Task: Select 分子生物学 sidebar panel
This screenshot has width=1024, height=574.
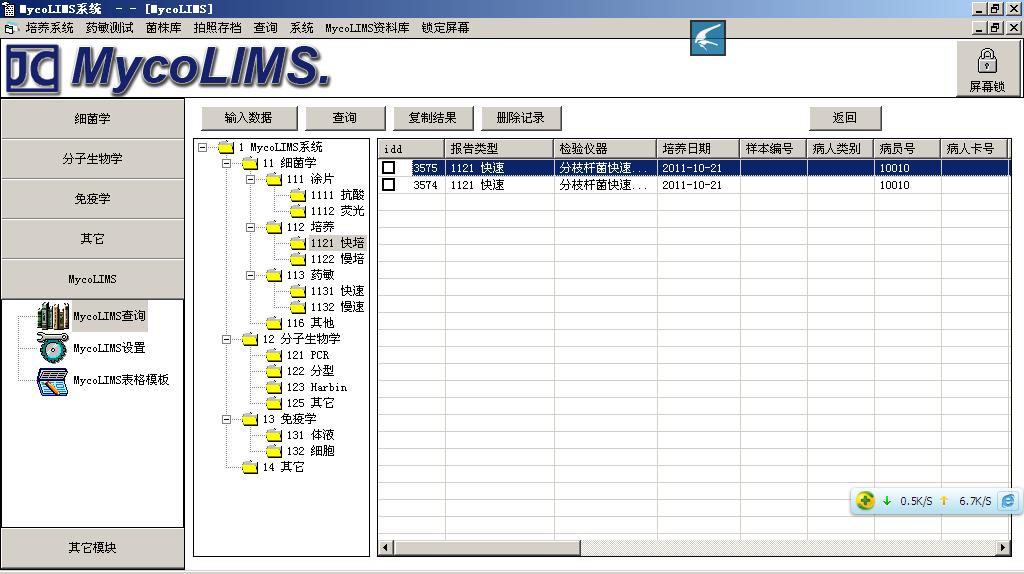Action: [x=92, y=159]
